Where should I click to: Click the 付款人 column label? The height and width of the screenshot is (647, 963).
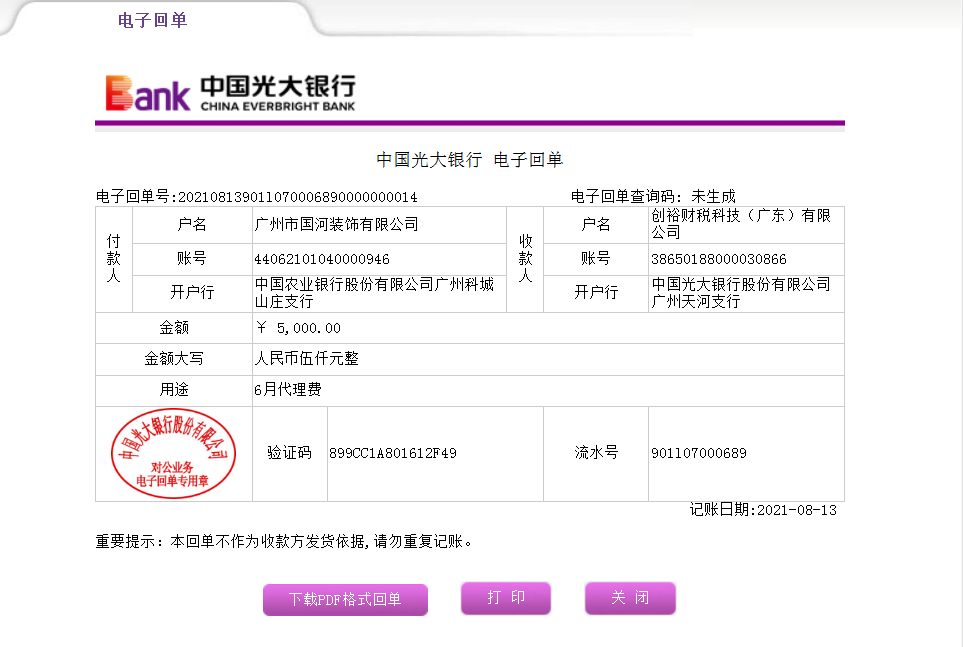pos(114,259)
